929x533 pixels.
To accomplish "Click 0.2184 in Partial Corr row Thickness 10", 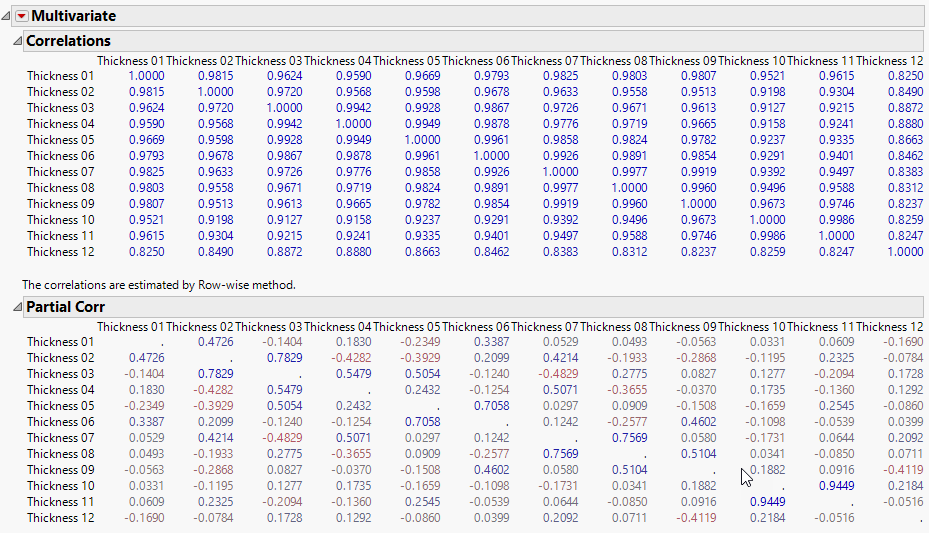I will coord(905,486).
